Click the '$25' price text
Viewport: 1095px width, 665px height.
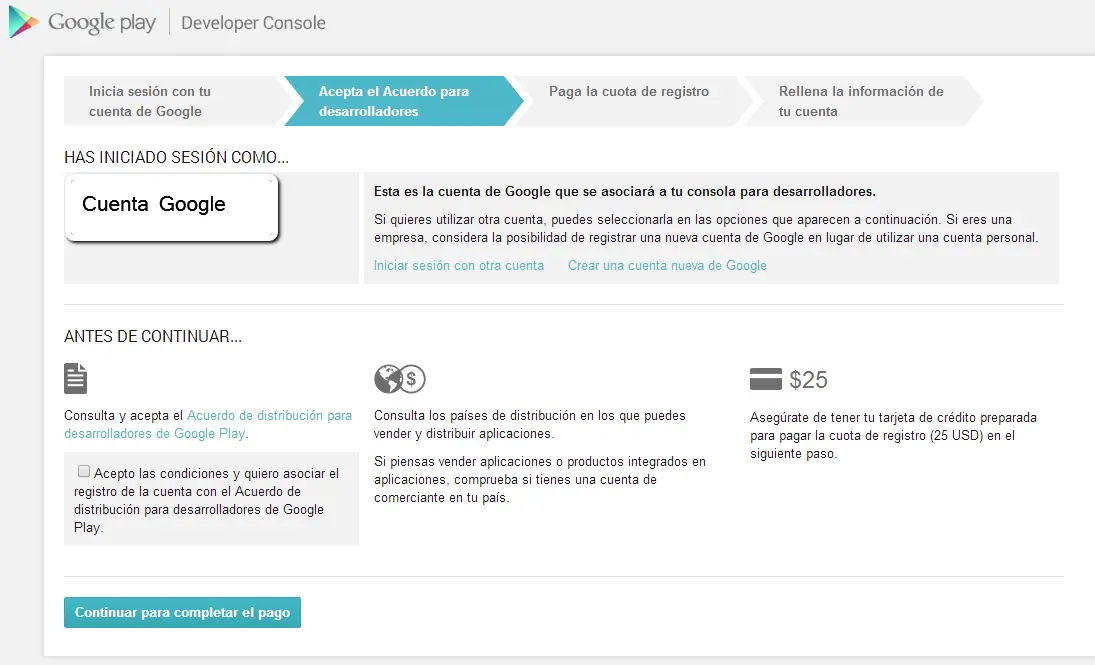click(808, 380)
